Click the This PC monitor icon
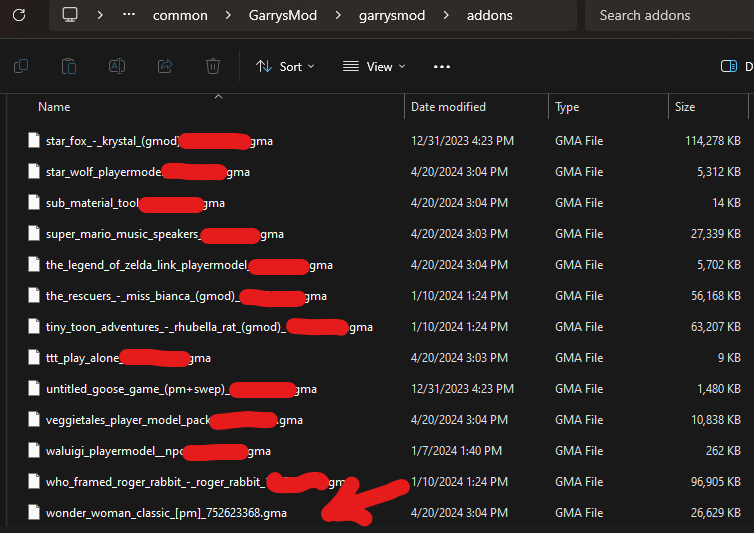754x533 pixels. [70, 14]
